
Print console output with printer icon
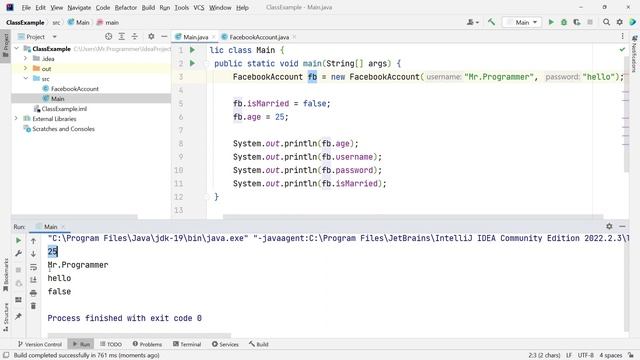click(x=33, y=293)
